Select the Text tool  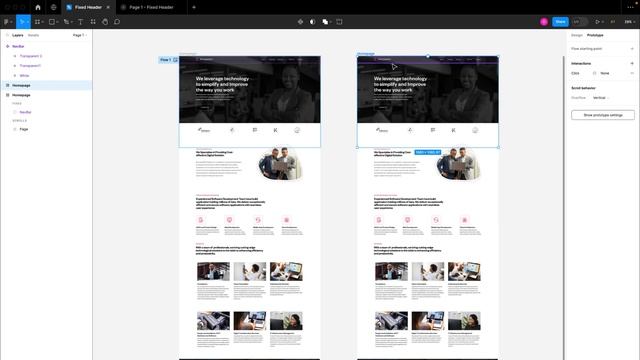coord(80,22)
